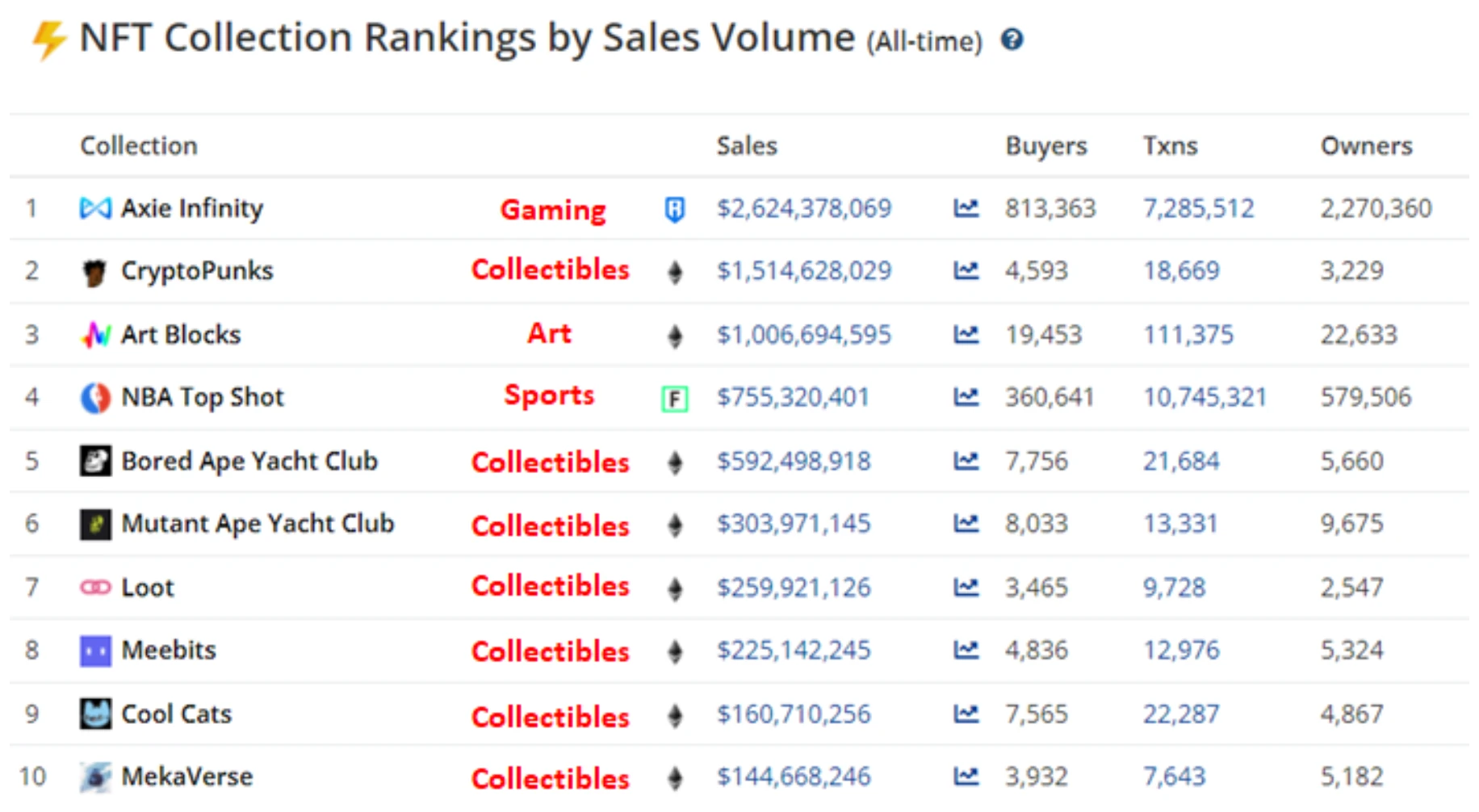Sort by the Sales column header
Screen dimensions: 1479x812
[x=747, y=145]
